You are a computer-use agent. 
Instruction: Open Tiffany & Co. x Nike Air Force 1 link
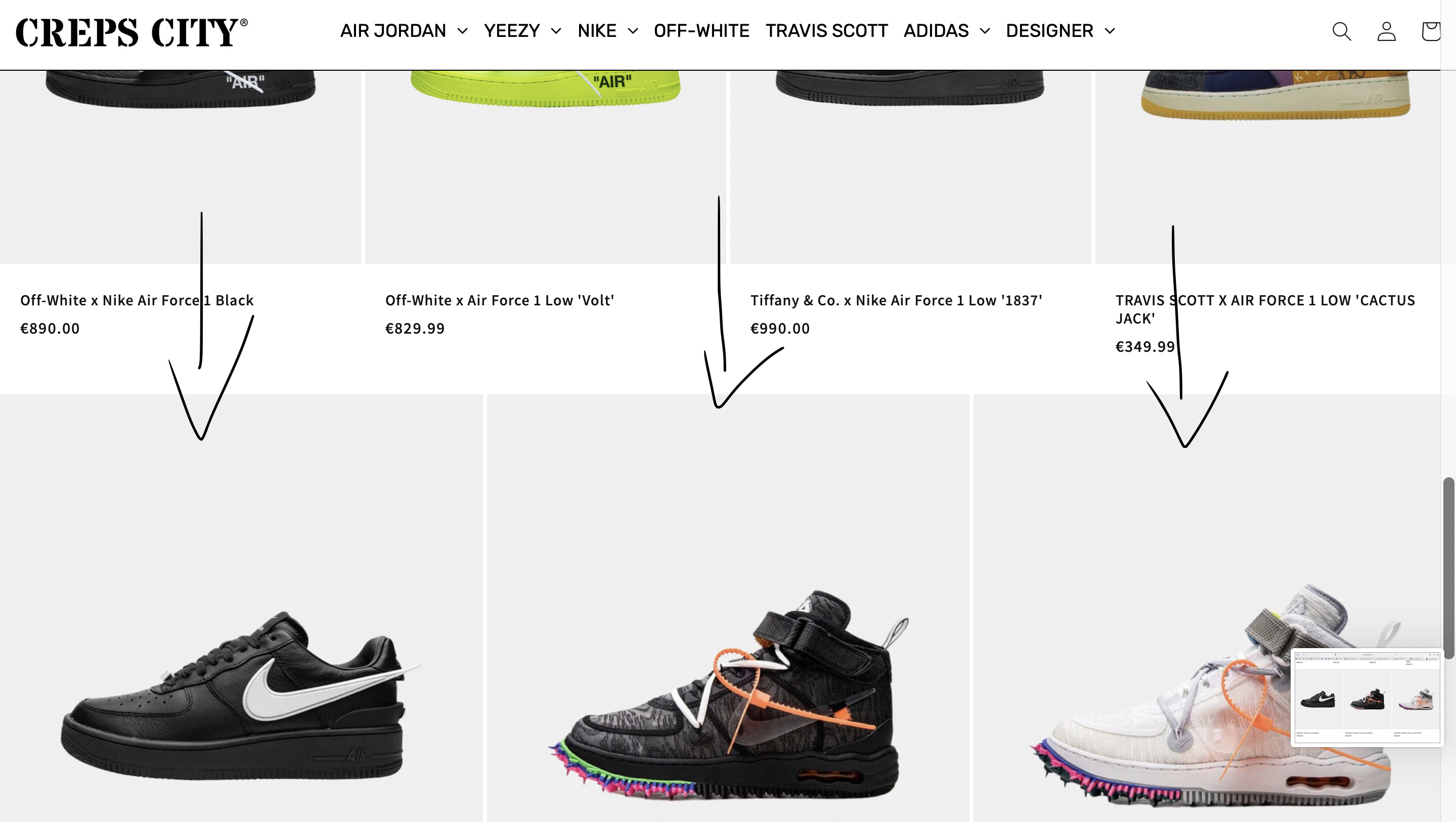point(897,301)
